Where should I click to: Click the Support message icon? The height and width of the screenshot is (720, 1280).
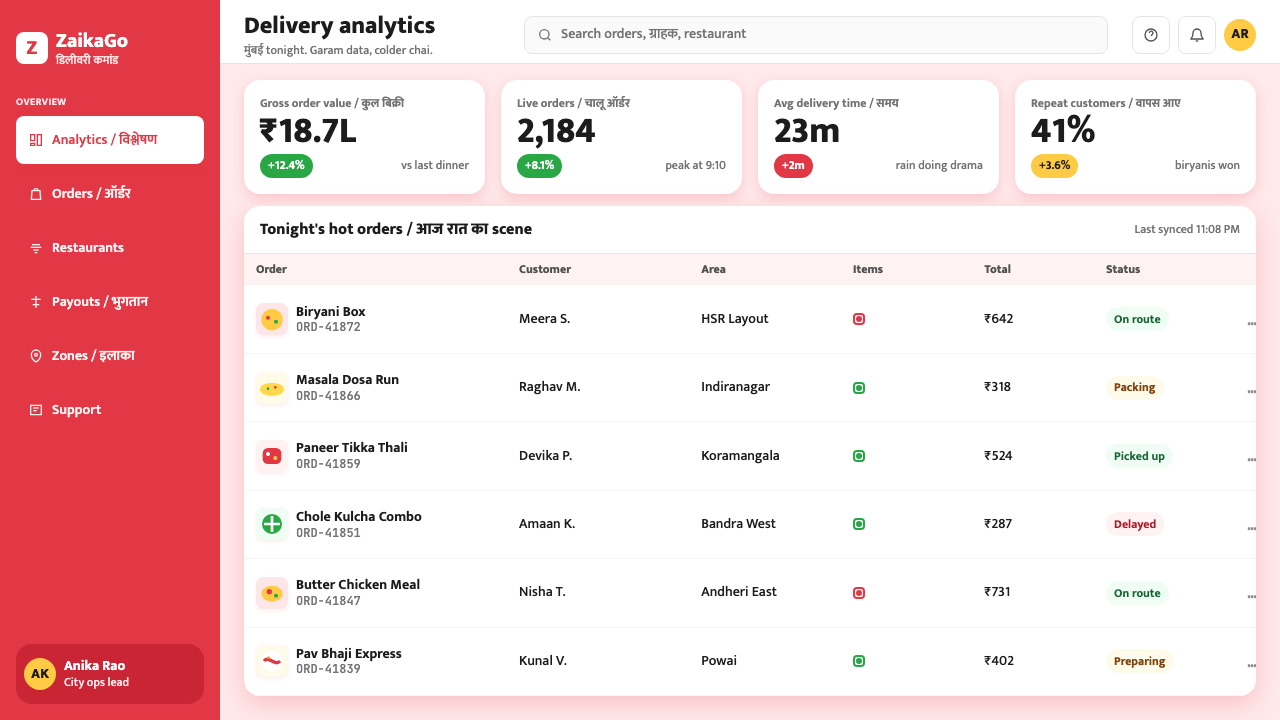click(x=36, y=410)
